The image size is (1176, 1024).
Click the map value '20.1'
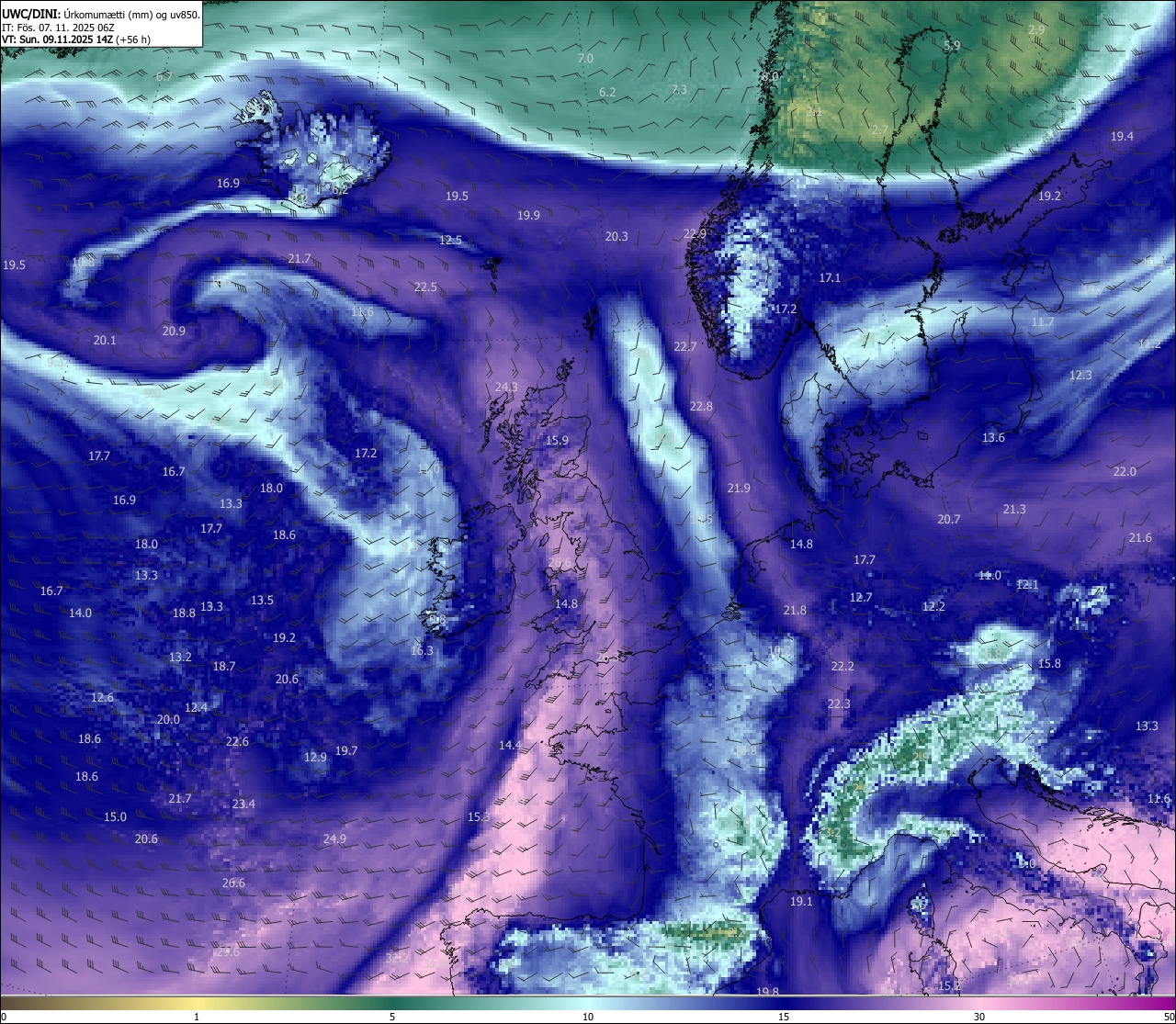[105, 340]
